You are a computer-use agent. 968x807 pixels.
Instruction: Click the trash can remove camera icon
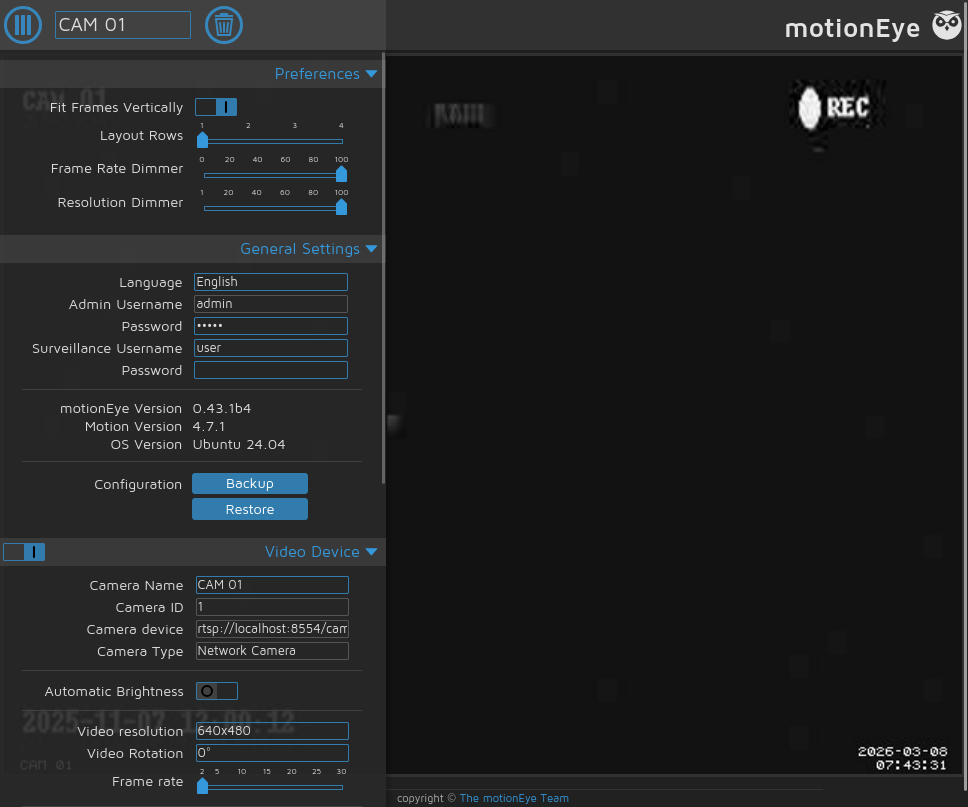pos(223,25)
